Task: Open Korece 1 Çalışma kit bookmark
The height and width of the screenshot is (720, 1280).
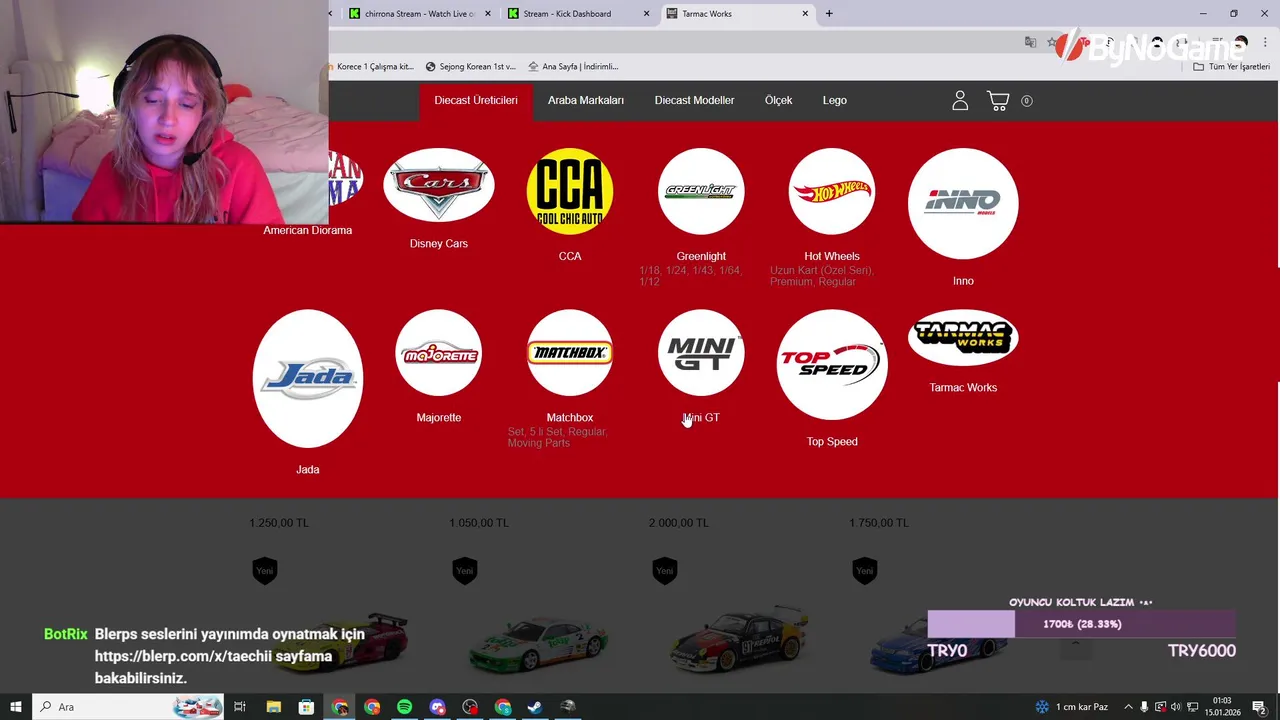Action: (372, 67)
